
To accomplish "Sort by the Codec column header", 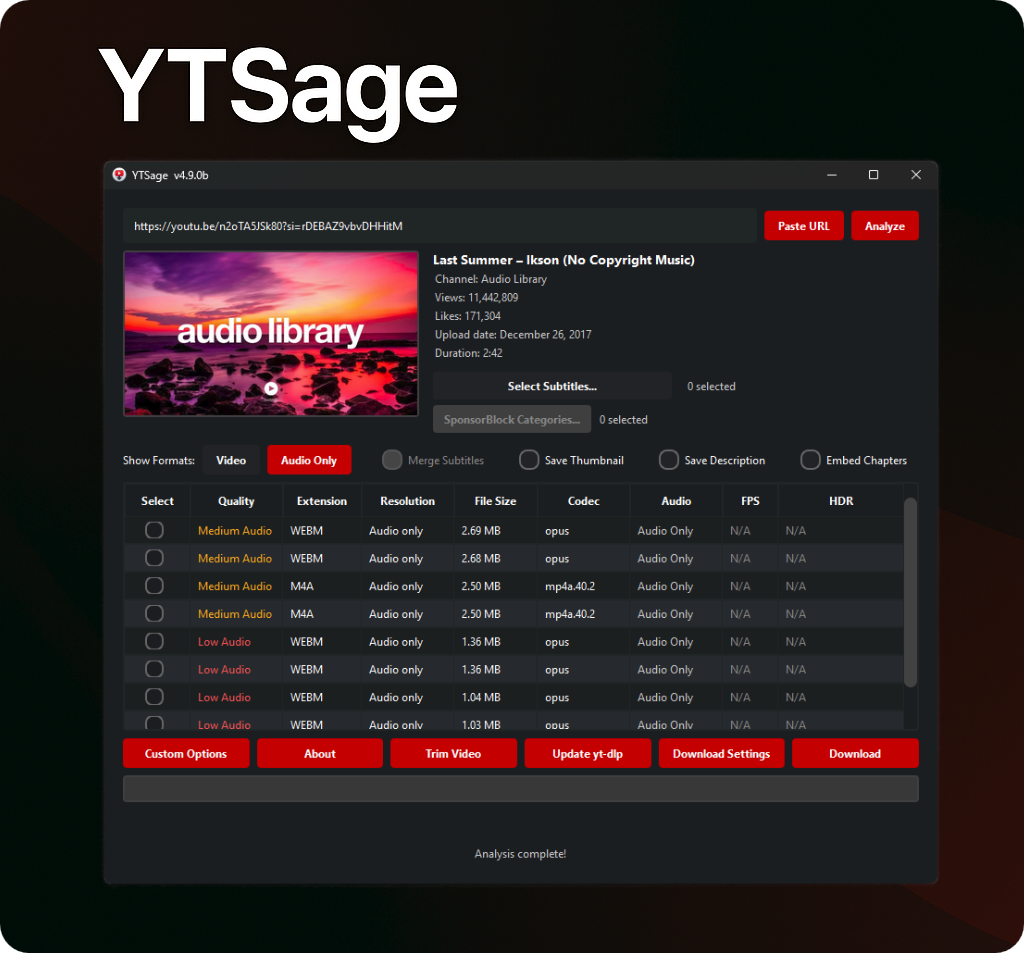I will 583,501.
